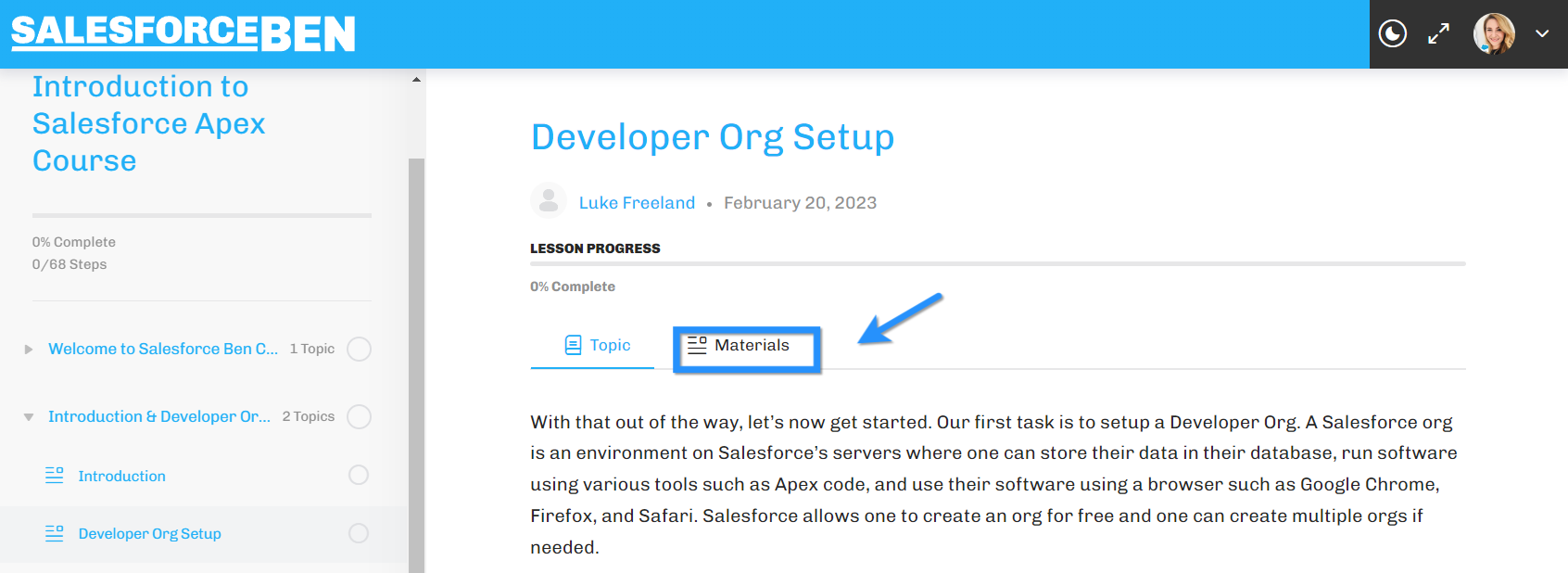Screen dimensions: 1568x573
Task: Click the lesson icon beside Introduction
Action: [55, 476]
